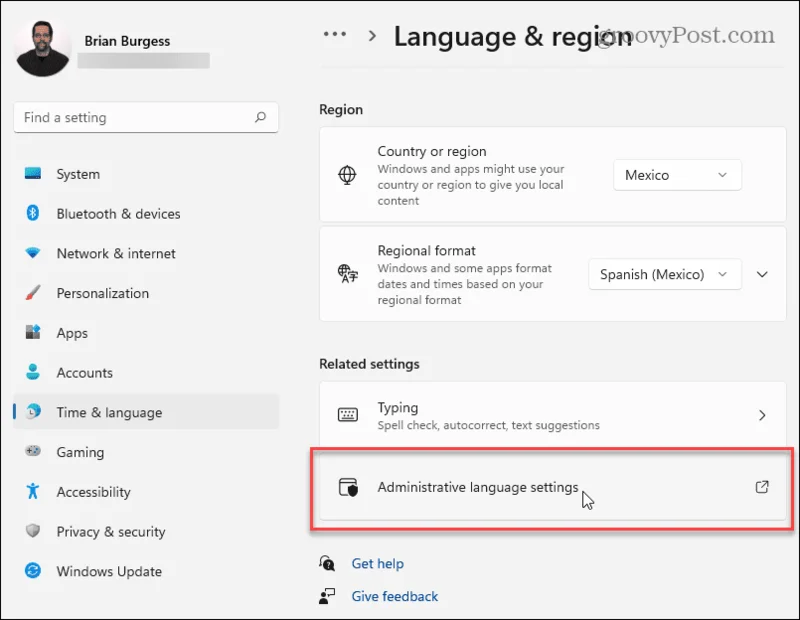Click the Privacy & security shield icon
800x620 pixels.
click(x=33, y=531)
